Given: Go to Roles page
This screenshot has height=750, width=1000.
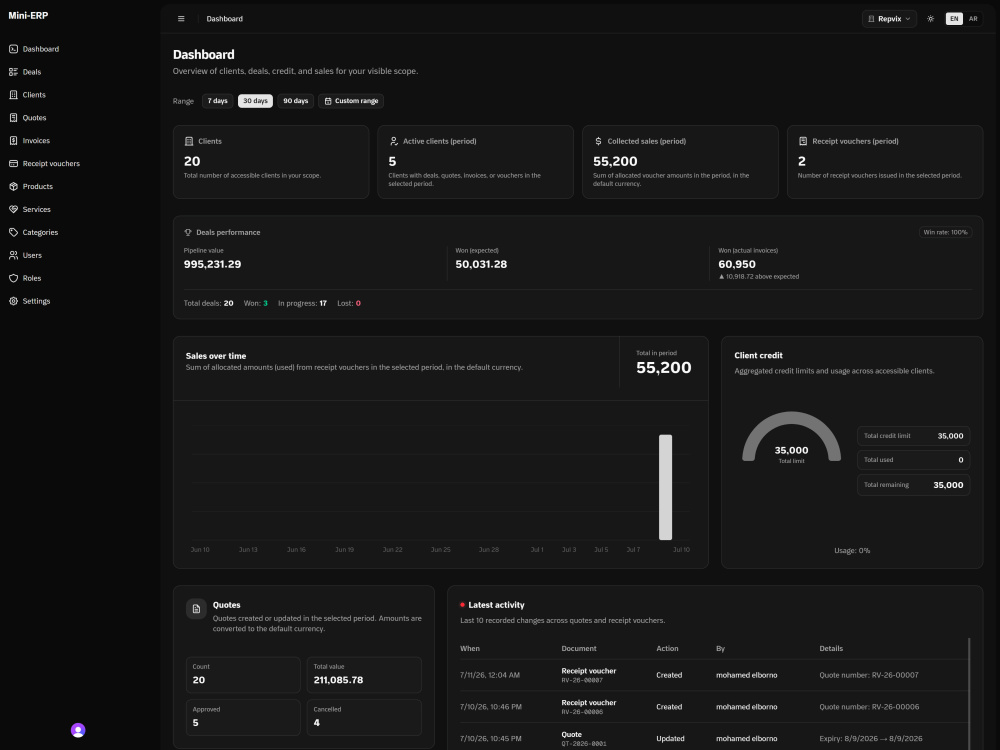Looking at the screenshot, I should coord(32,279).
